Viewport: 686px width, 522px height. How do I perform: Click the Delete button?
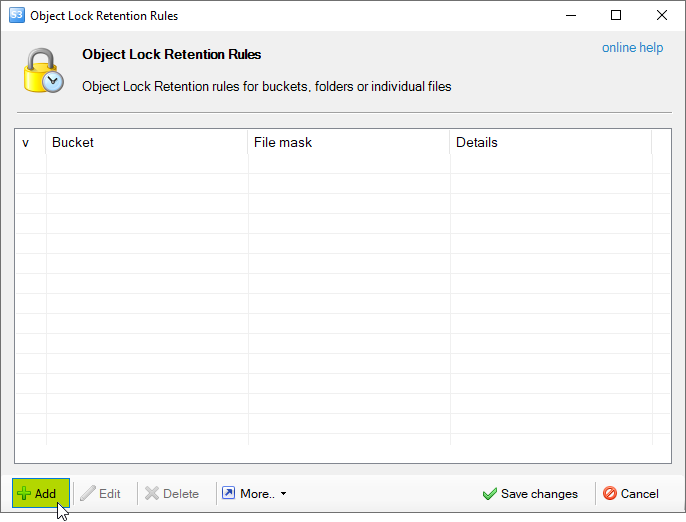point(172,494)
